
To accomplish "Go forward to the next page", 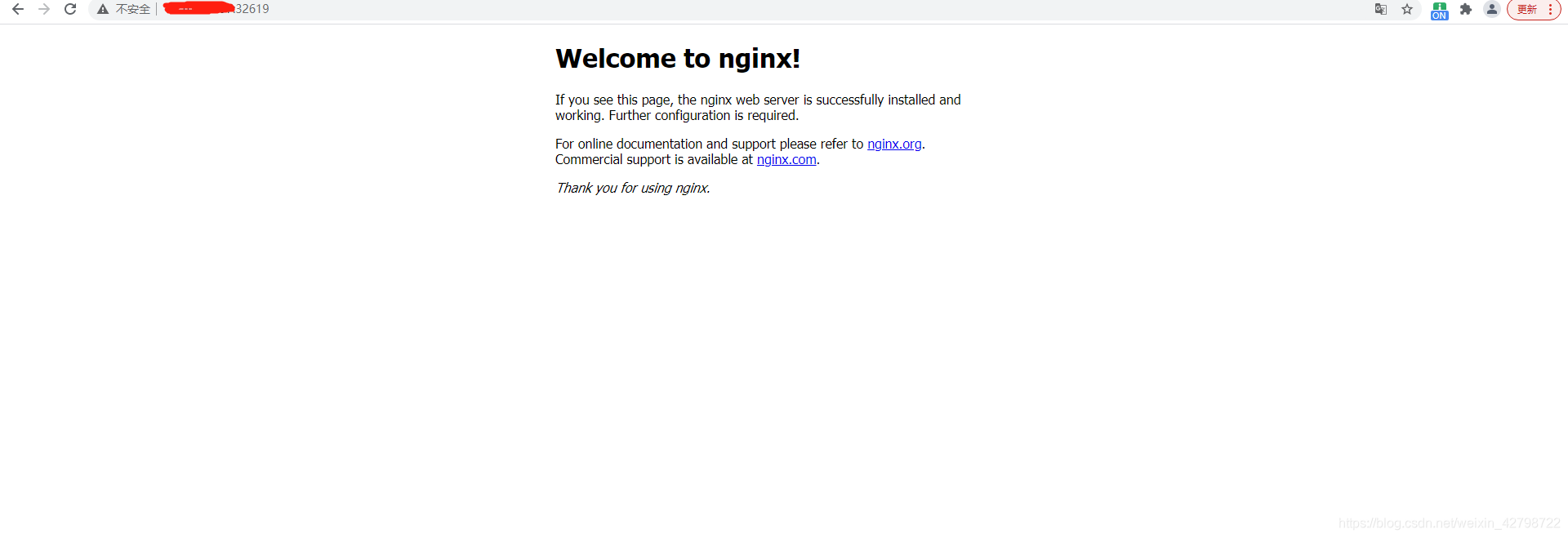I will (x=44, y=9).
